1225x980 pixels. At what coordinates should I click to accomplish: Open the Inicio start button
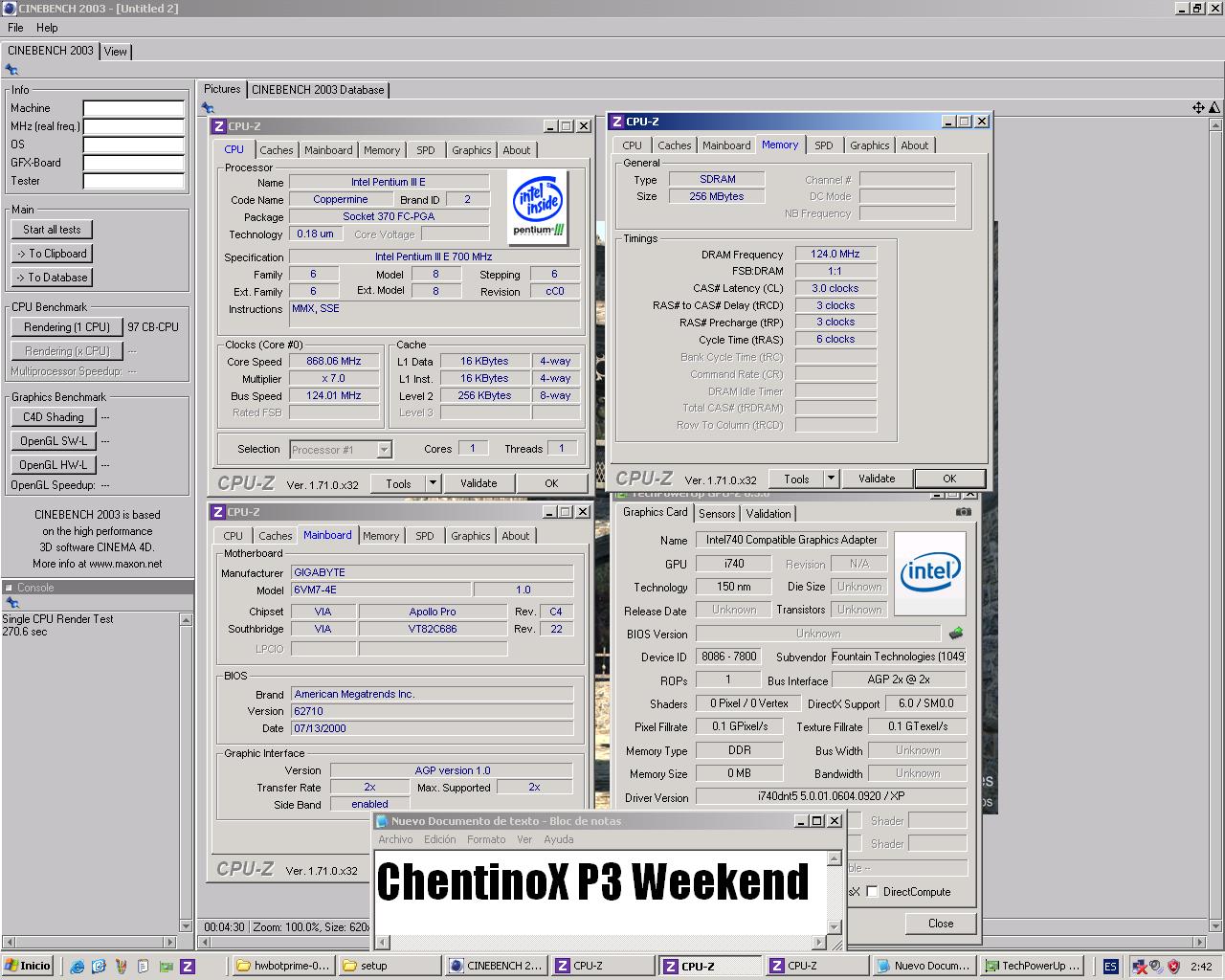(28, 966)
